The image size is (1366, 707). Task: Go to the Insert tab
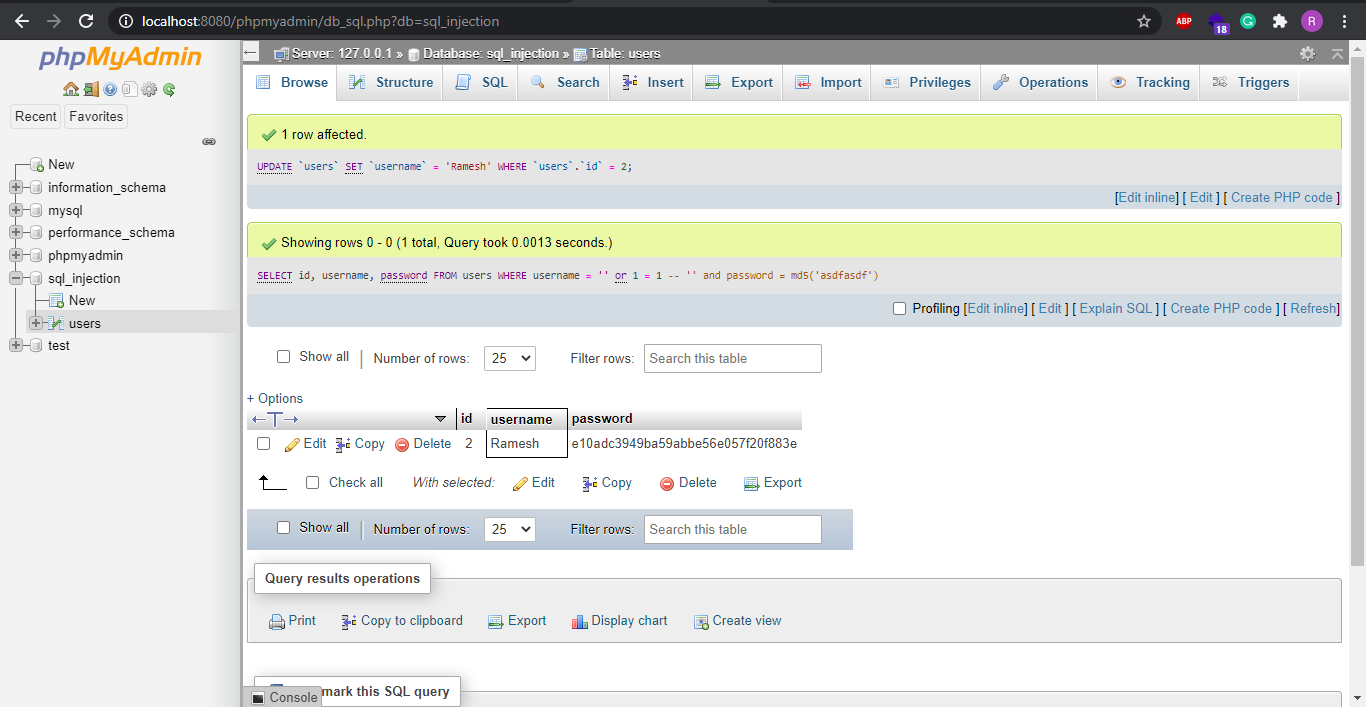pyautogui.click(x=653, y=83)
